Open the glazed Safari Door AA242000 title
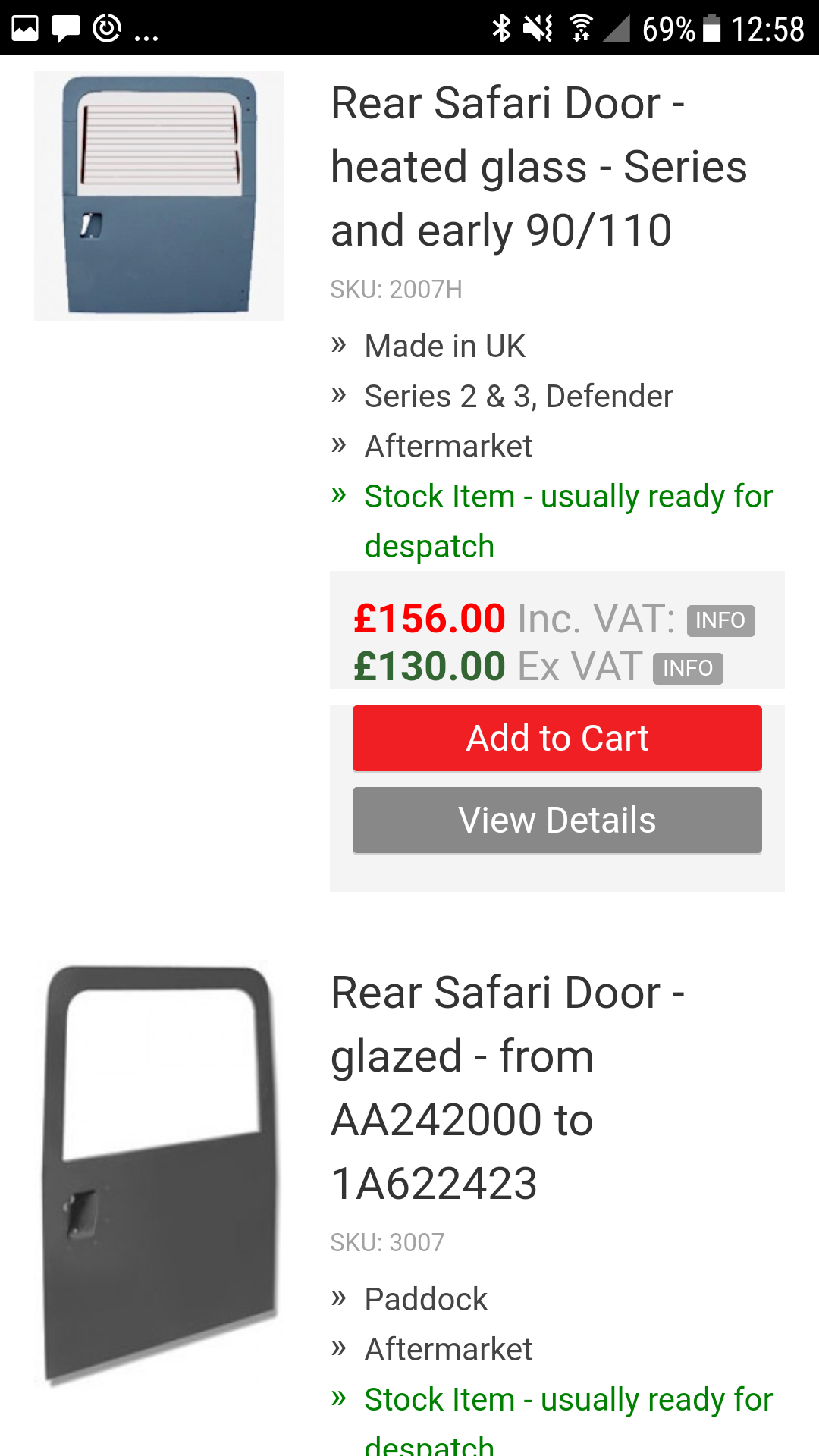This screenshot has width=819, height=1456. 508,1087
